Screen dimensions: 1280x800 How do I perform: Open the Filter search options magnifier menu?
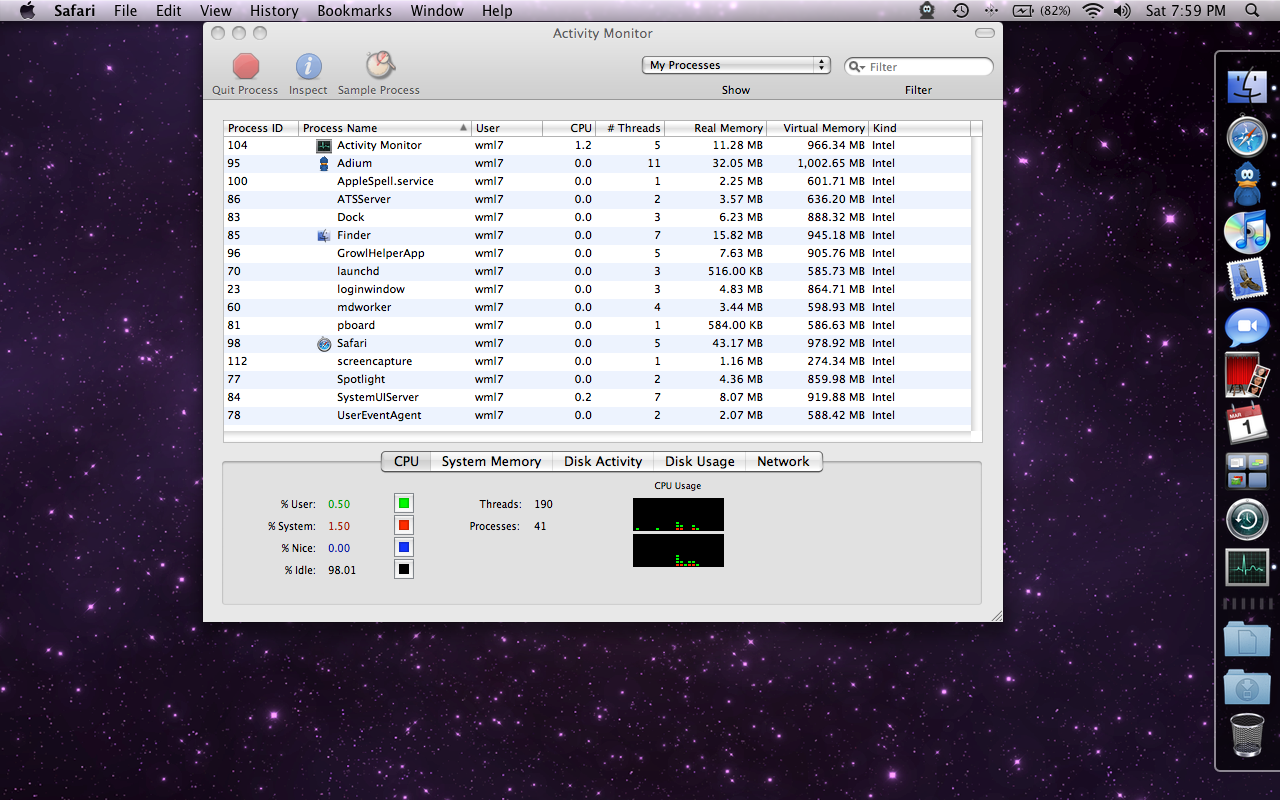click(x=857, y=67)
